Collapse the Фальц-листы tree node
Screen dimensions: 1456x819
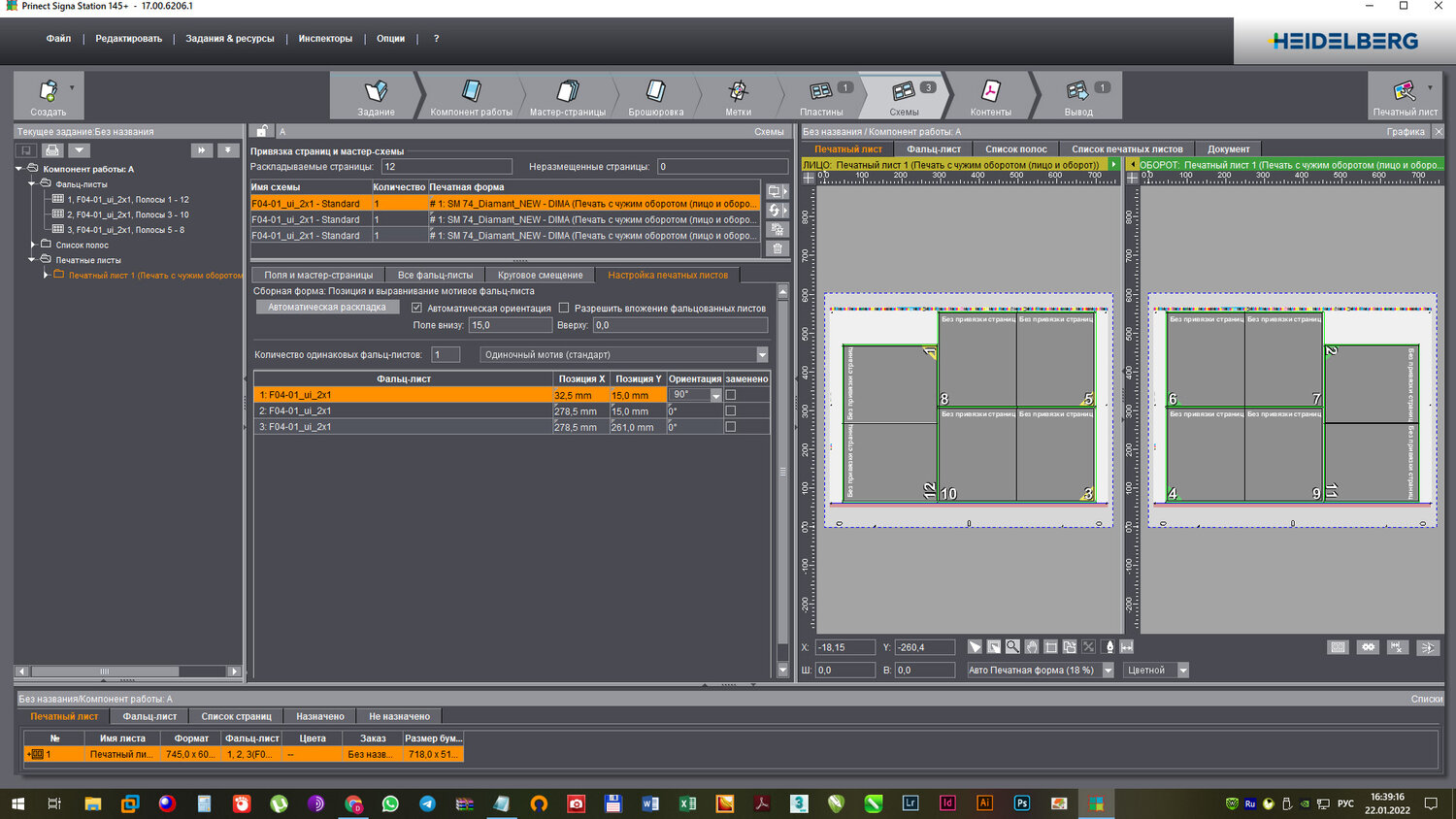click(x=32, y=183)
